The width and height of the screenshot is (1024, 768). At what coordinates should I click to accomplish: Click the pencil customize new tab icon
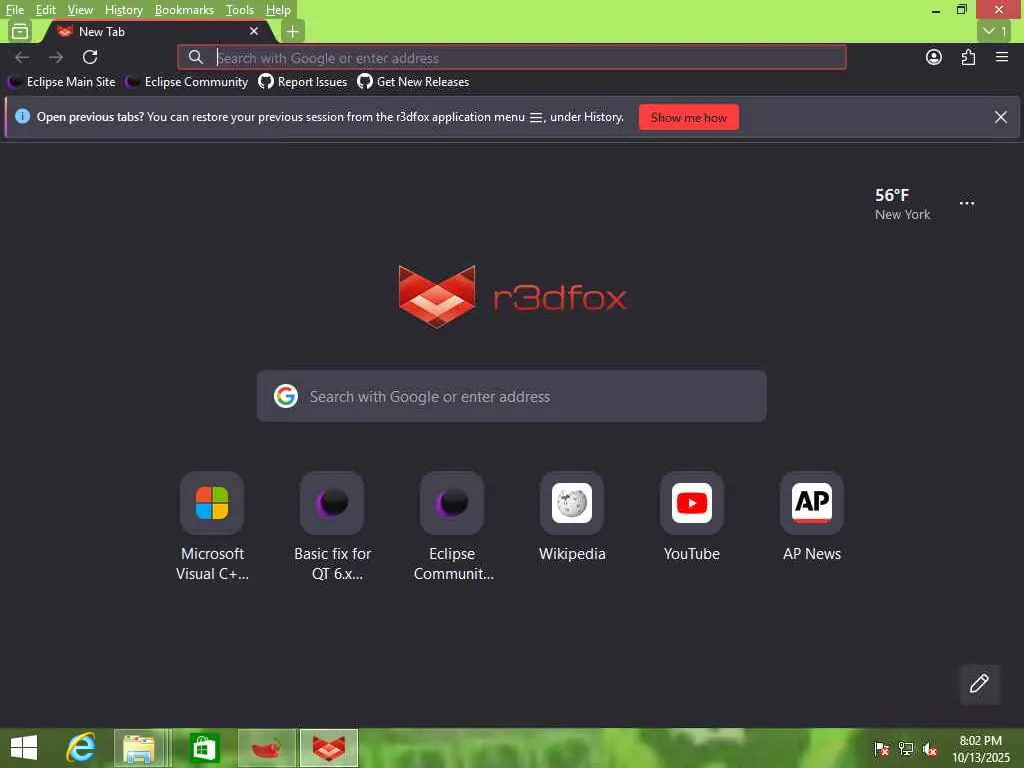[979, 684]
